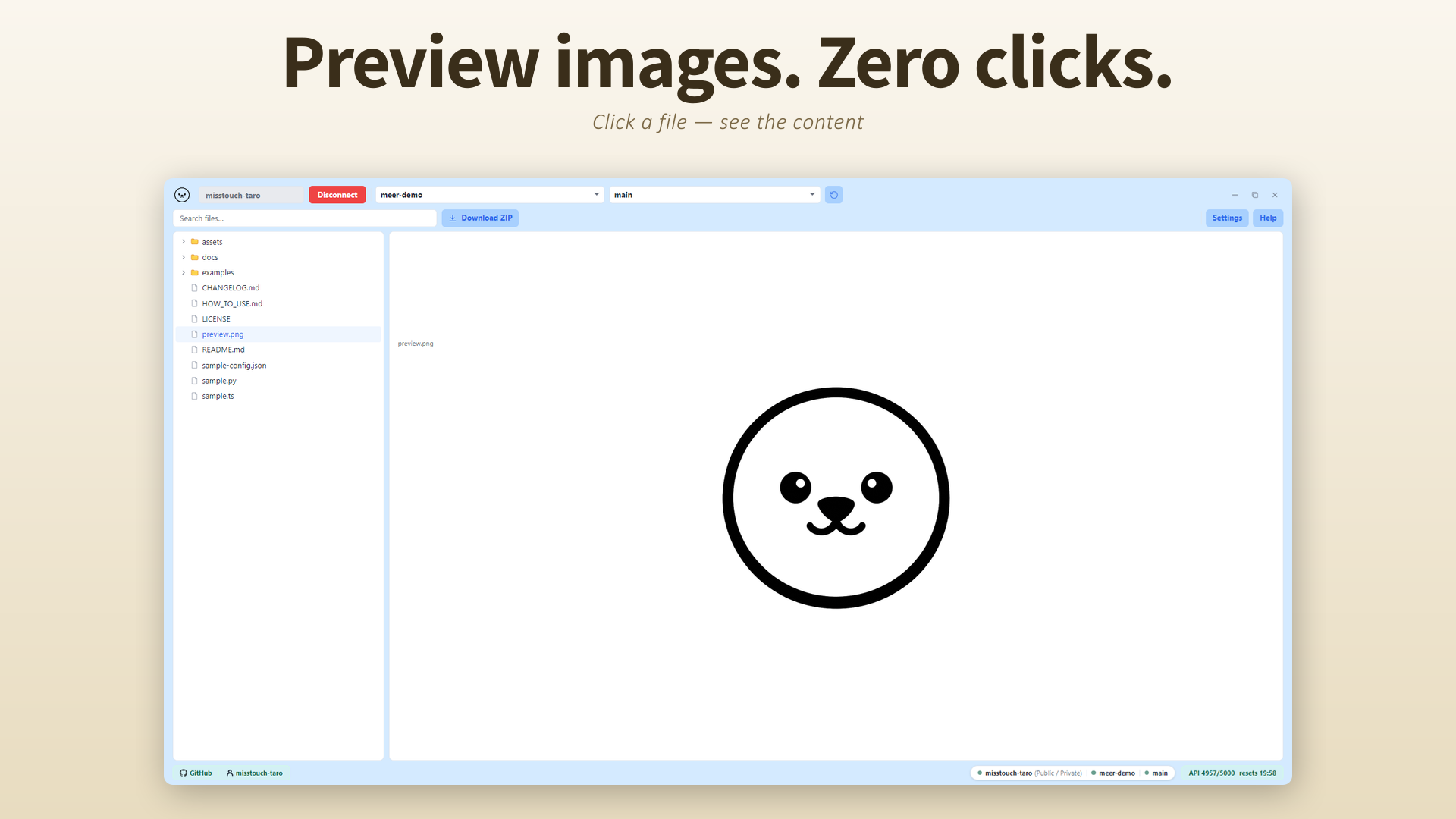Viewport: 1456px width, 819px height.
Task: Click docs folder name
Action: (210, 257)
